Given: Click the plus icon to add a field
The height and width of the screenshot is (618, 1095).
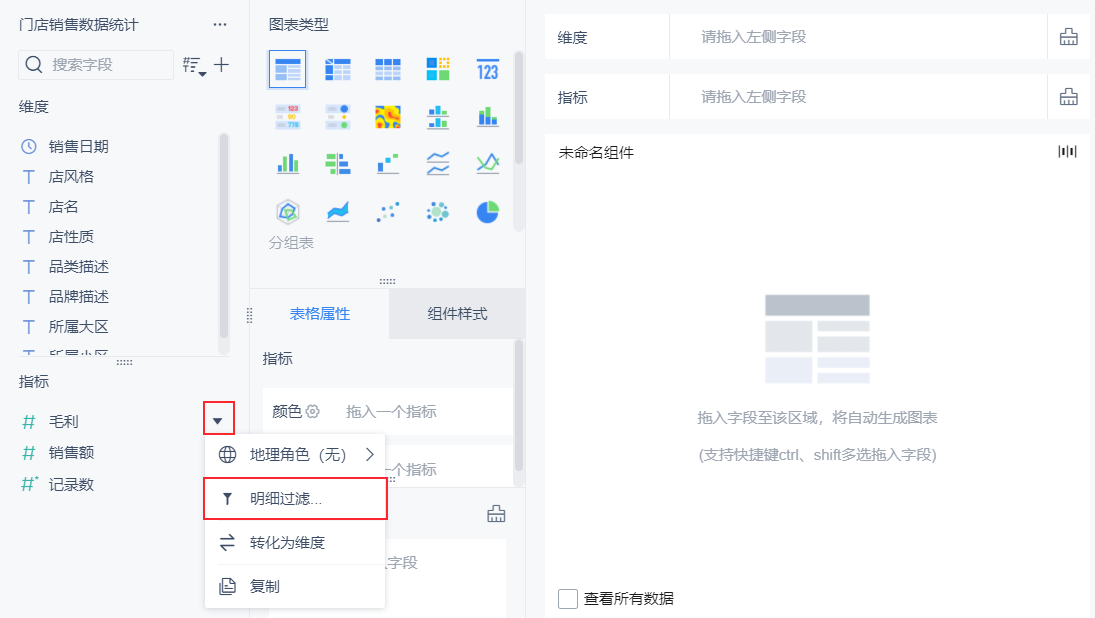Looking at the screenshot, I should pos(221,65).
